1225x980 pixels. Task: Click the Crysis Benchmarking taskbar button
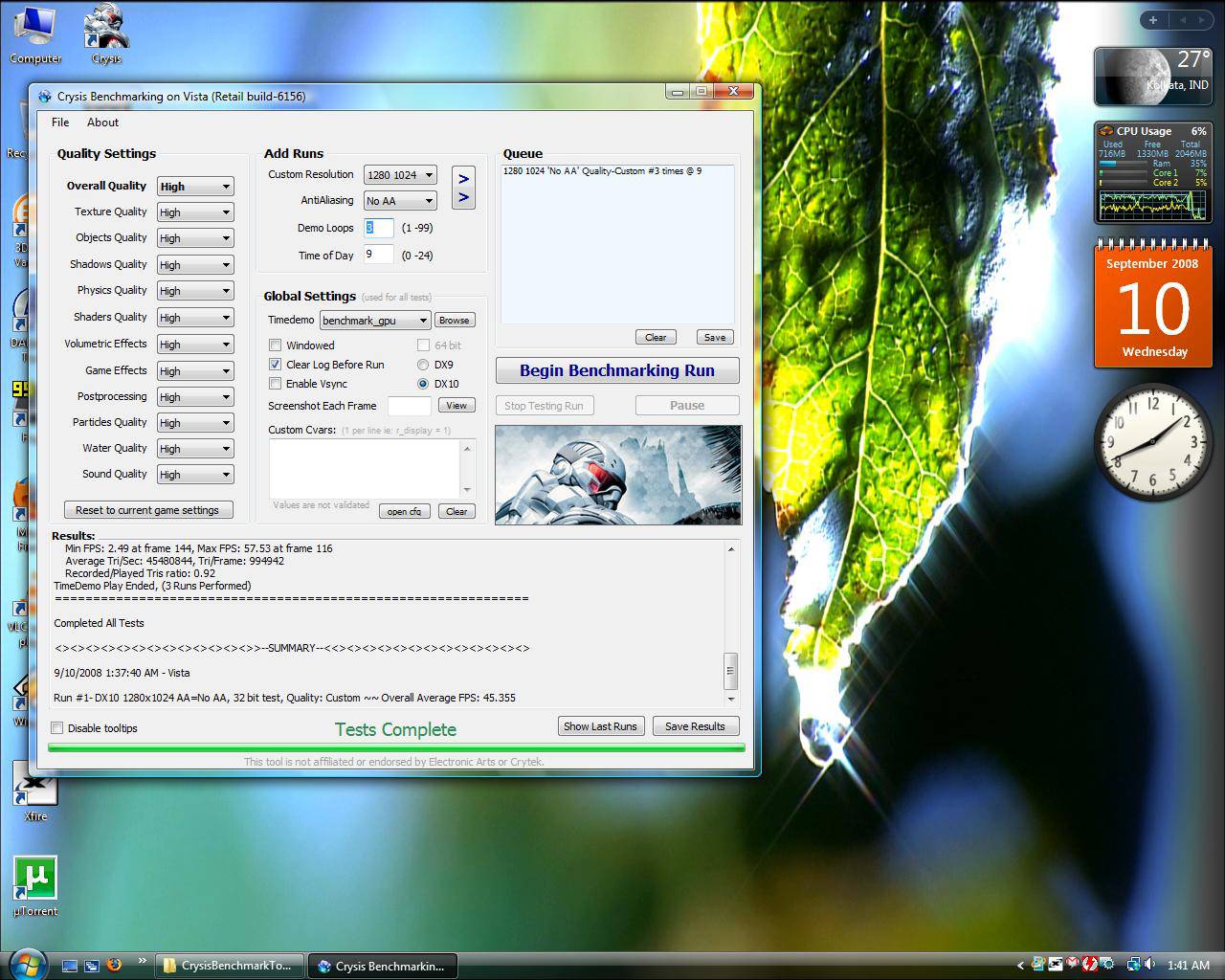click(383, 966)
